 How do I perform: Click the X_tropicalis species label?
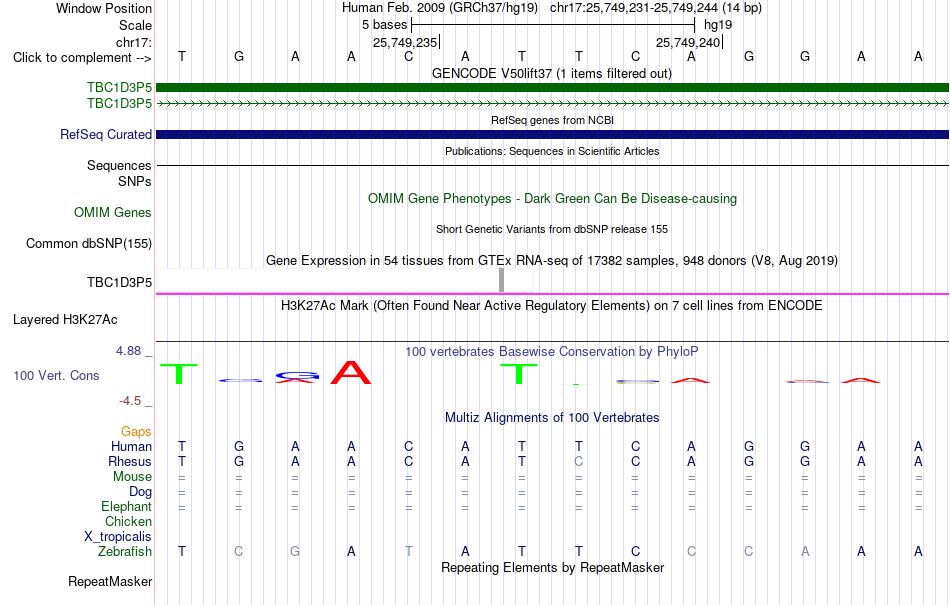pyautogui.click(x=118, y=537)
